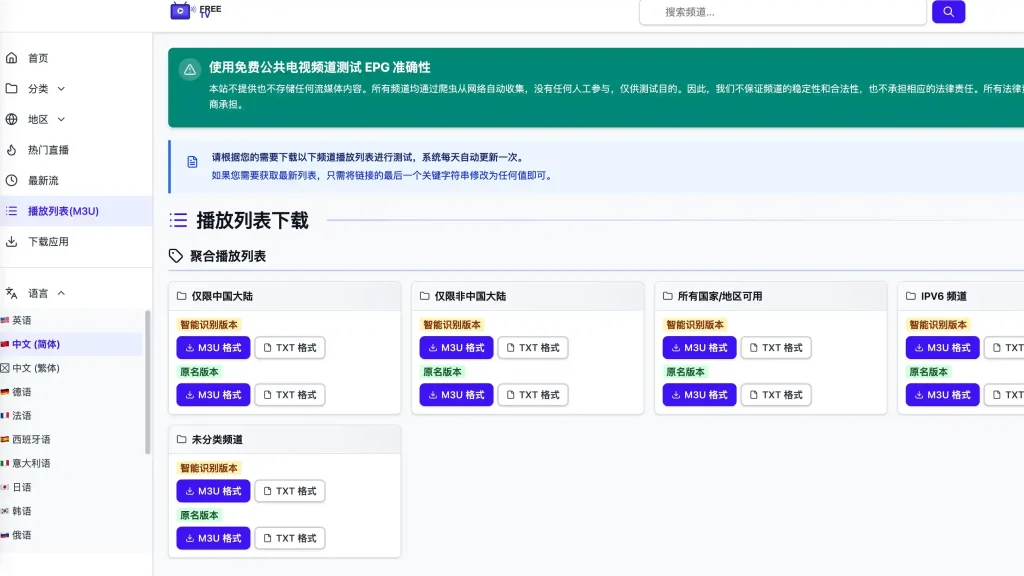Focus the 搜索频道 search field
This screenshot has width=1024, height=576.
[x=782, y=12]
